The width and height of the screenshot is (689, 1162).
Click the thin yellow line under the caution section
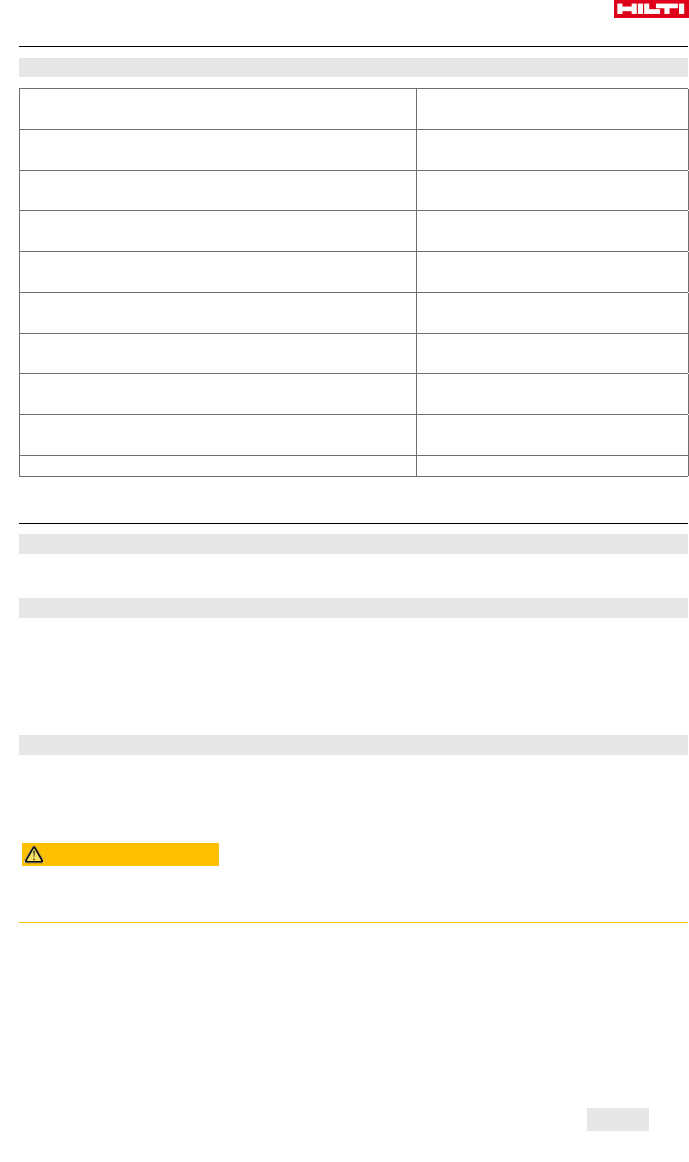pyautogui.click(x=354, y=922)
